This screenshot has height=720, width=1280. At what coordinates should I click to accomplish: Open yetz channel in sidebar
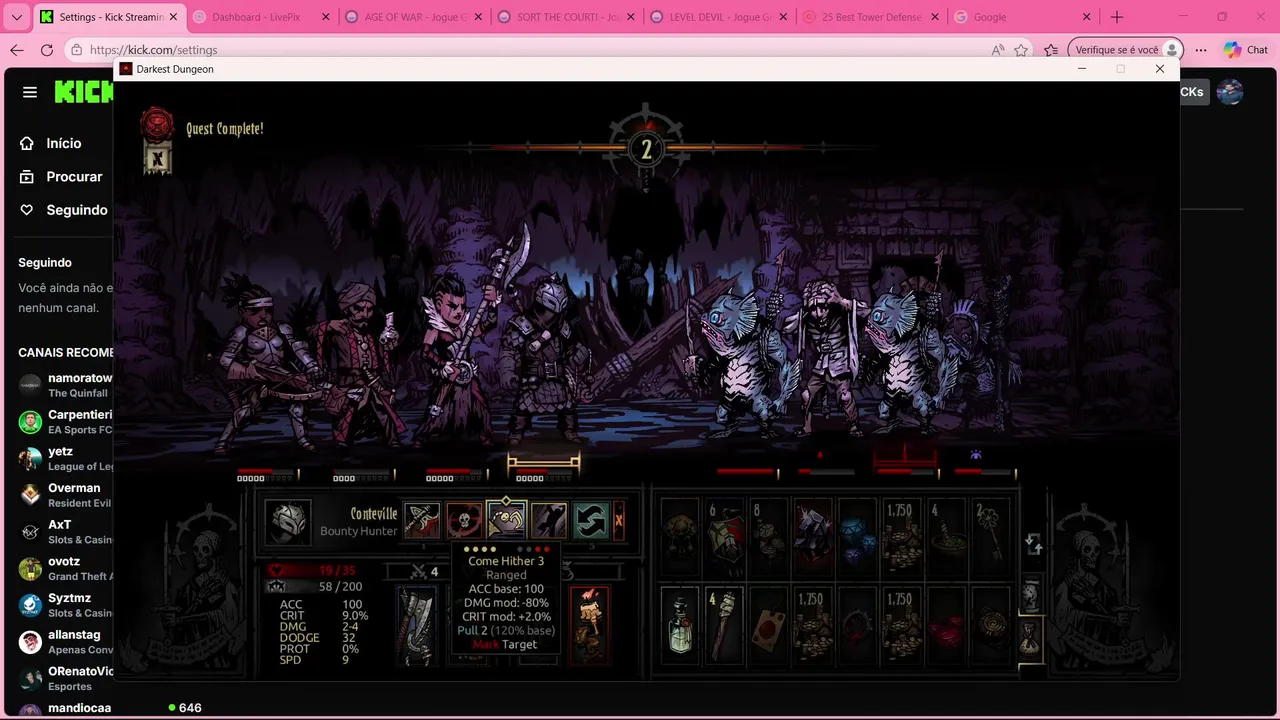[x=66, y=458]
